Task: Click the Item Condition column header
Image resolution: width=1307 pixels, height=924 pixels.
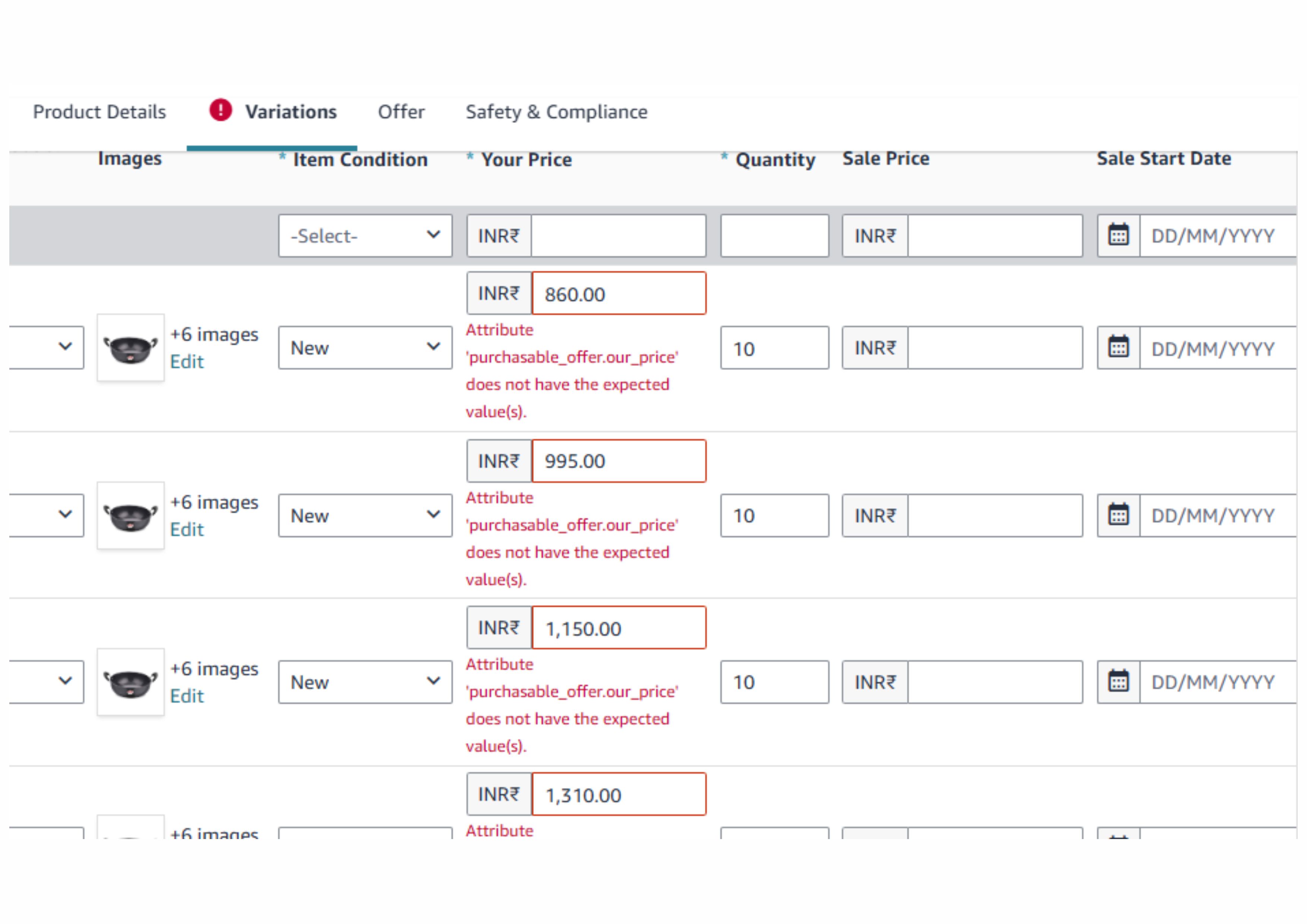Action: coord(360,160)
